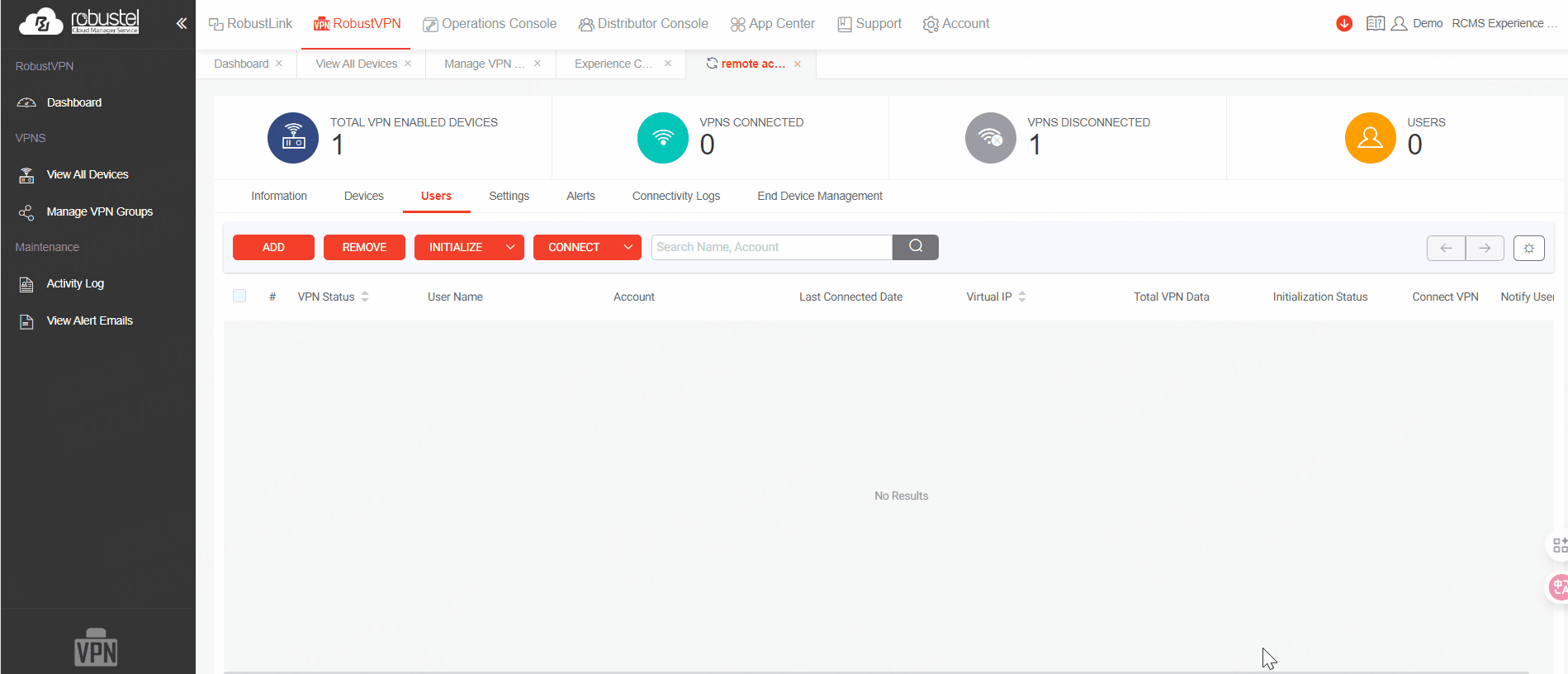Close the View All Devices tab
Viewport: 1568px width, 674px height.
(408, 64)
